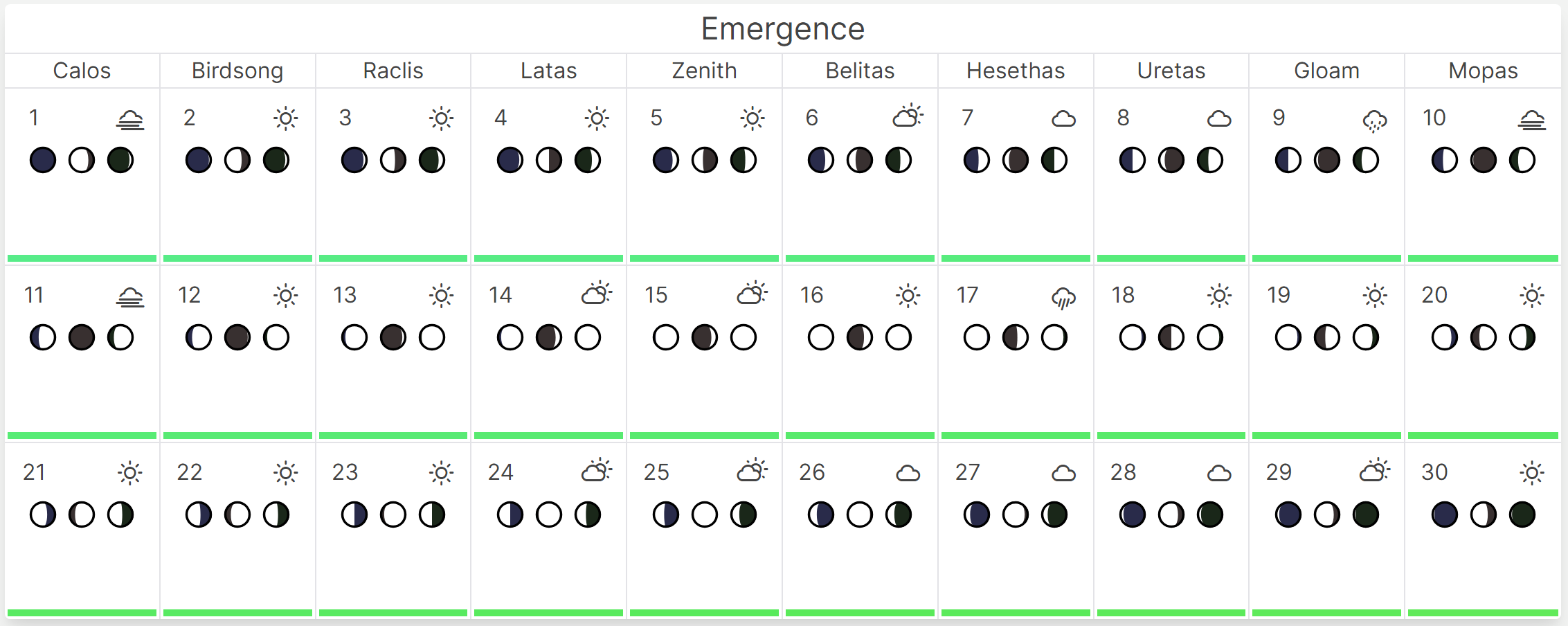This screenshot has height=626, width=1568.
Task: Click the dark middle moon on day 12
Action: (x=237, y=337)
